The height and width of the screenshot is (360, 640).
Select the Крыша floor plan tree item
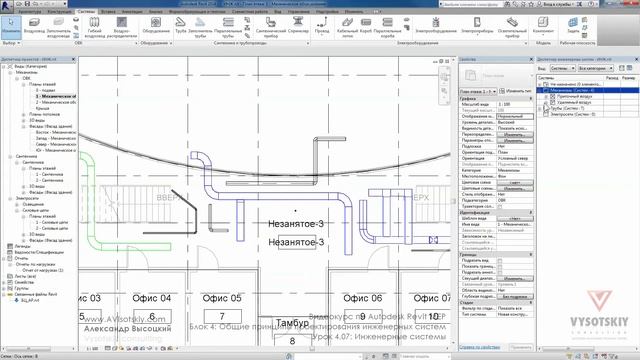point(42,108)
